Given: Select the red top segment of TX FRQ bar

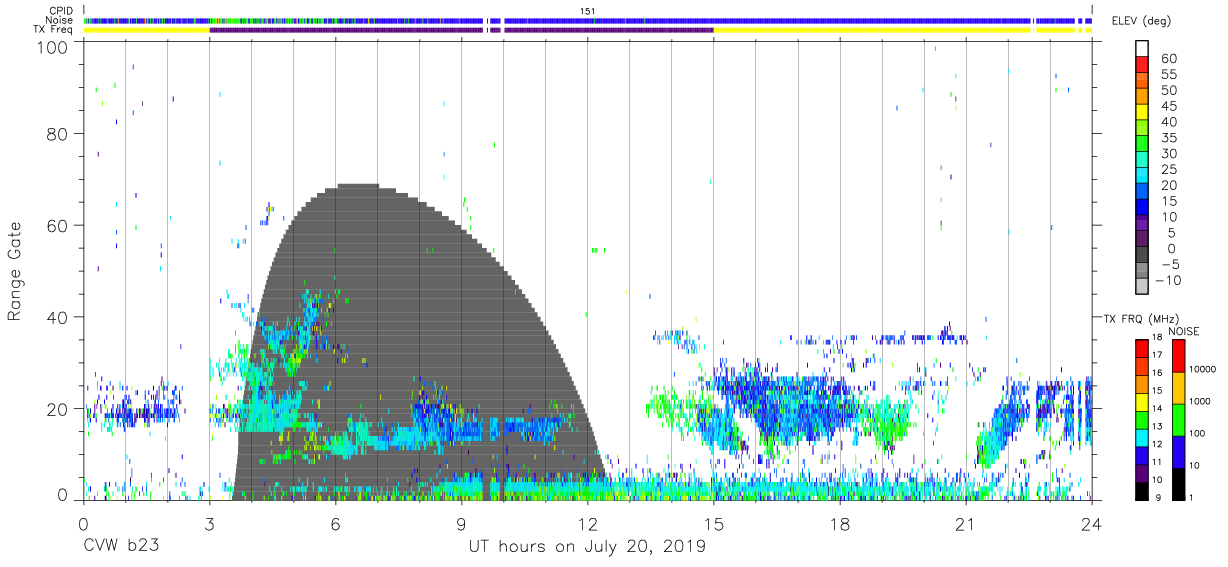Looking at the screenshot, I should (1142, 348).
